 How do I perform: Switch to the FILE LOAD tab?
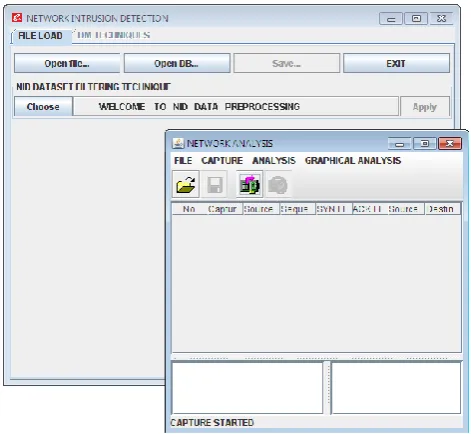[41, 36]
